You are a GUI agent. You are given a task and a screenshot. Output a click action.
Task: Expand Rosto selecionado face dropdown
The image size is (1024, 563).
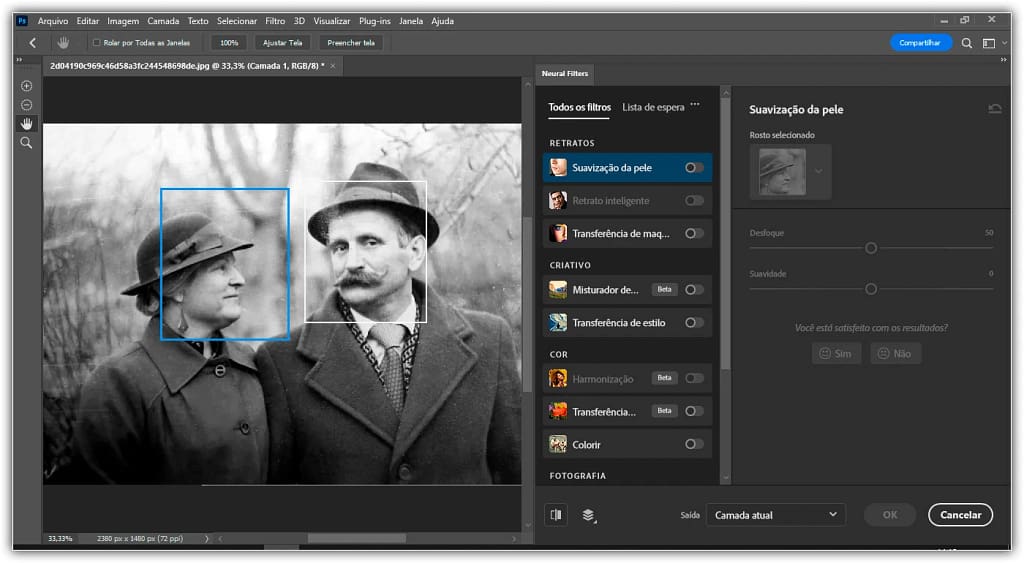click(818, 171)
